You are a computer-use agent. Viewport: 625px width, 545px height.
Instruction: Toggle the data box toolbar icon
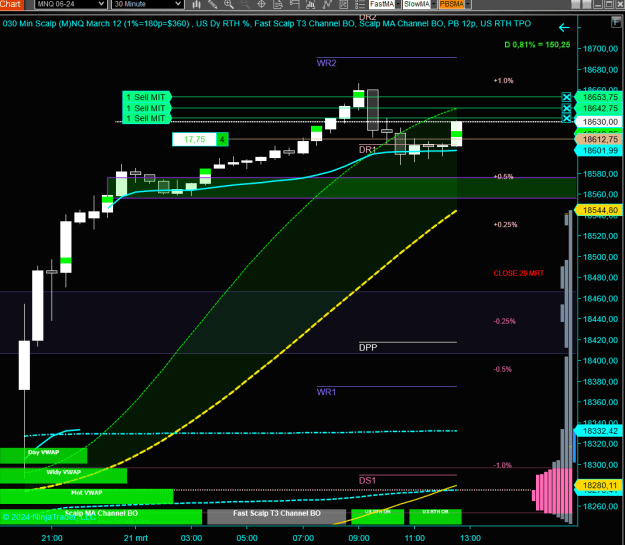(x=278, y=4)
